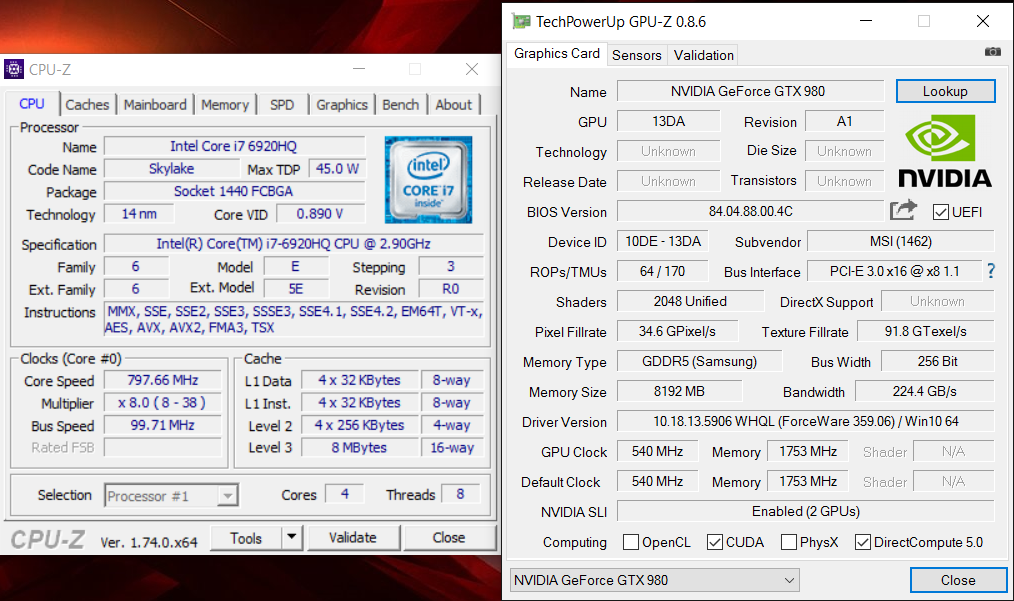Screen dimensions: 1014x601
Task: Click the Max TDP value 45.0 W
Action: tap(337, 169)
